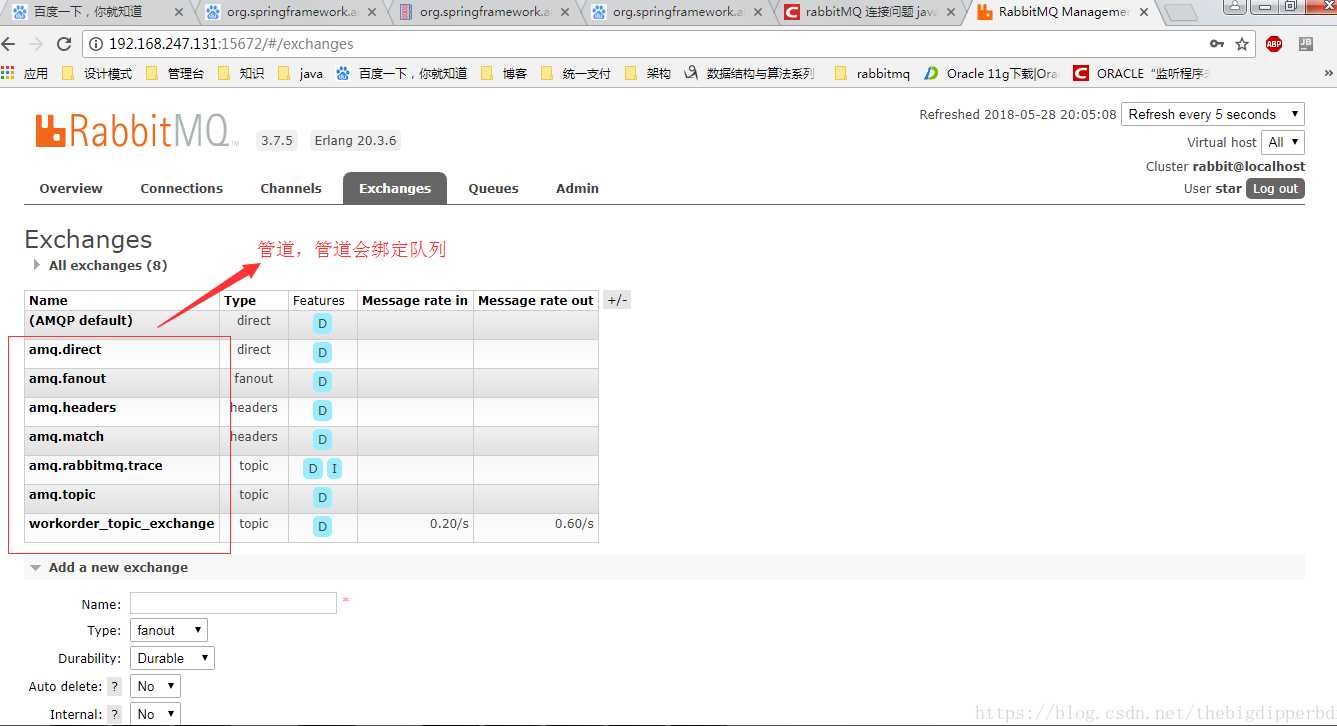
Task: Open the 数据结构与算法系列 bookmark
Action: pos(749,73)
